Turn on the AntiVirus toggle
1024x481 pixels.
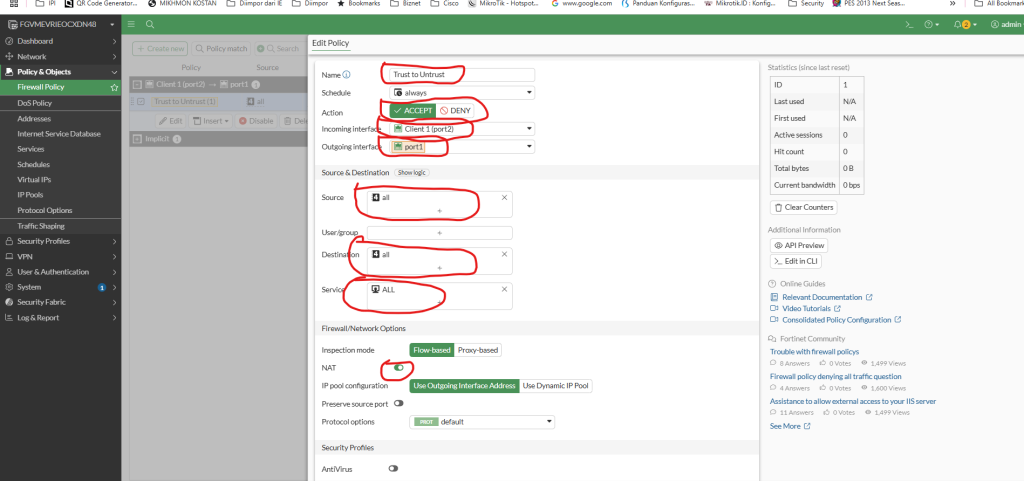(x=393, y=468)
